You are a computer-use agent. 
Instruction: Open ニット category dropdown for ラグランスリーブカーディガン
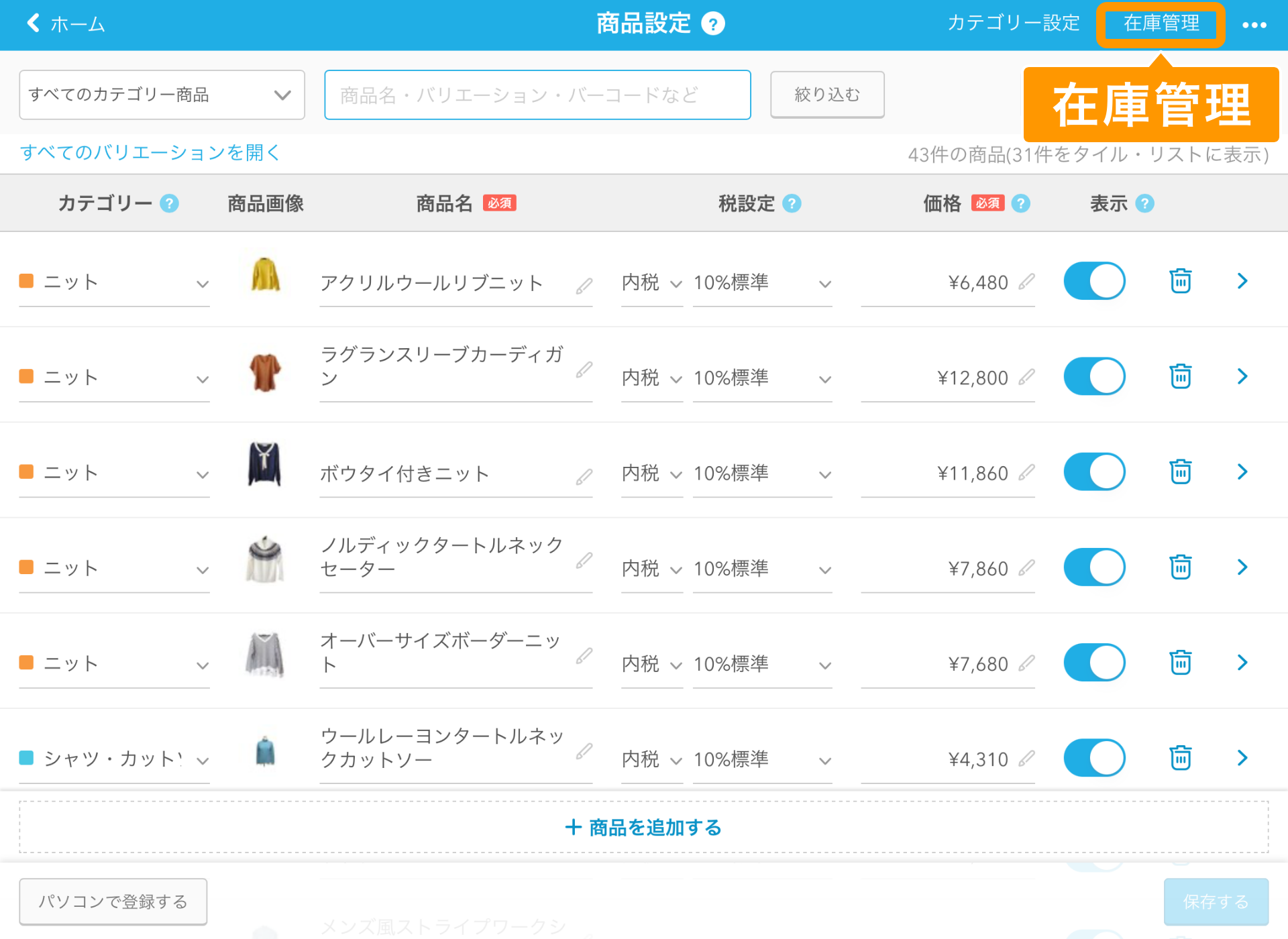(114, 378)
